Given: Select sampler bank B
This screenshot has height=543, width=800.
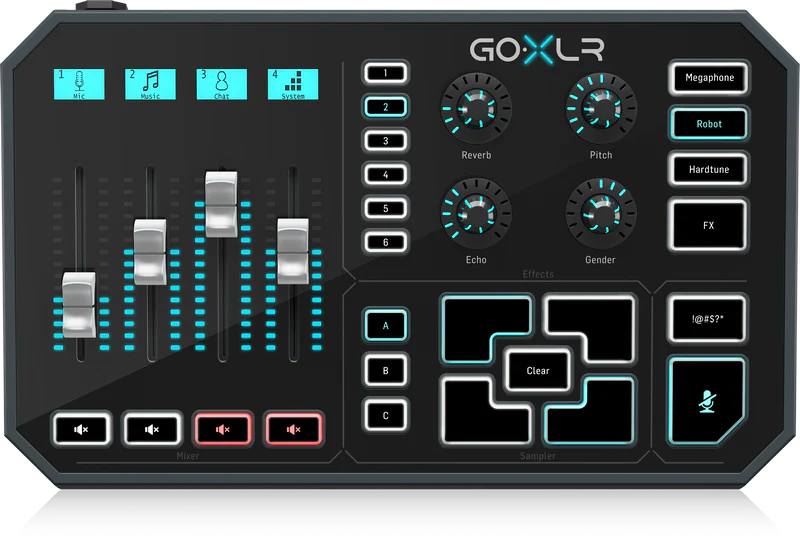Looking at the screenshot, I should coord(386,370).
